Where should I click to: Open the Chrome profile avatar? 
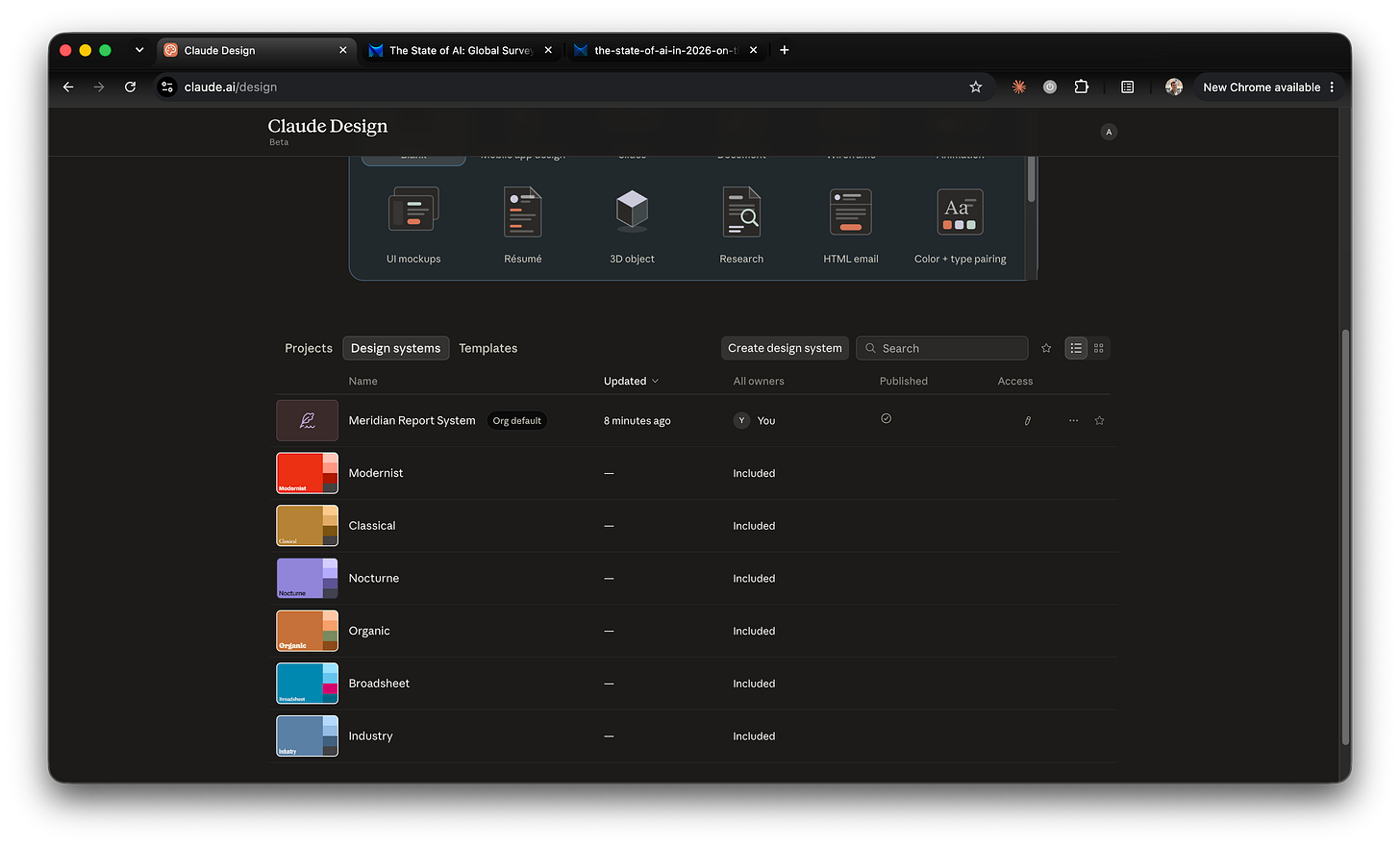point(1174,87)
